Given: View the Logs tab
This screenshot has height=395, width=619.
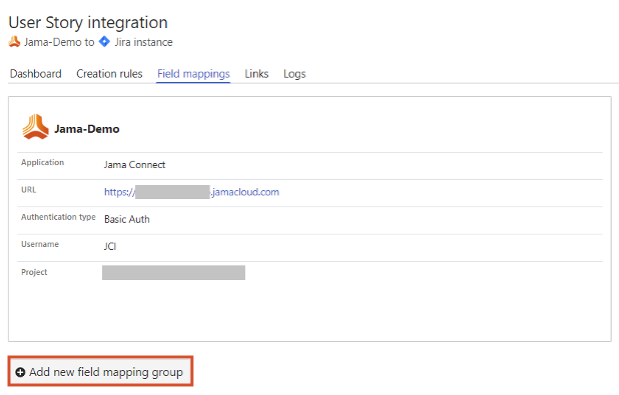Looking at the screenshot, I should [294, 74].
